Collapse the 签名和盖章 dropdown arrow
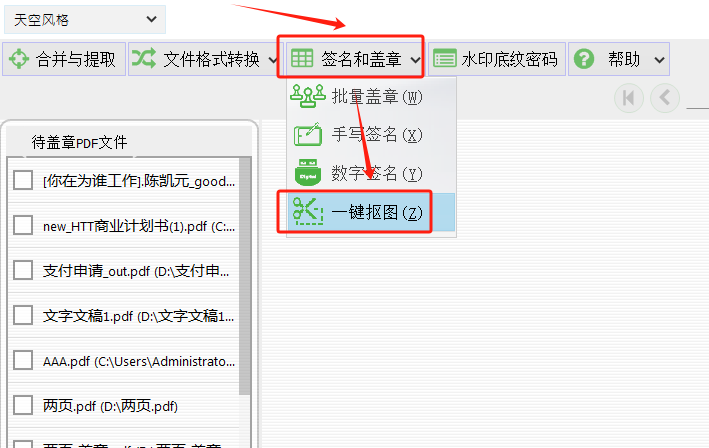709x448 pixels. pyautogui.click(x=416, y=60)
